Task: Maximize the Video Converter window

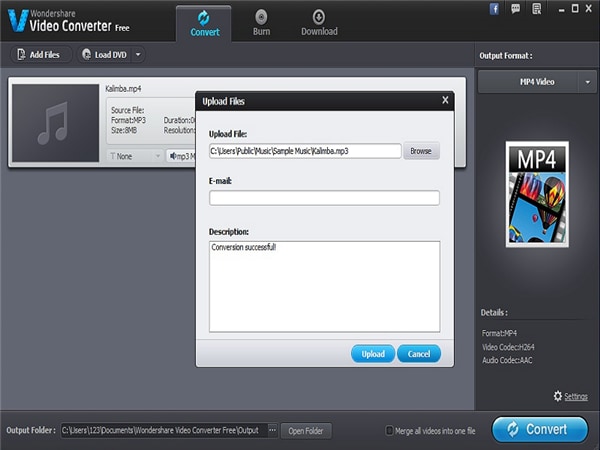Action: point(575,8)
